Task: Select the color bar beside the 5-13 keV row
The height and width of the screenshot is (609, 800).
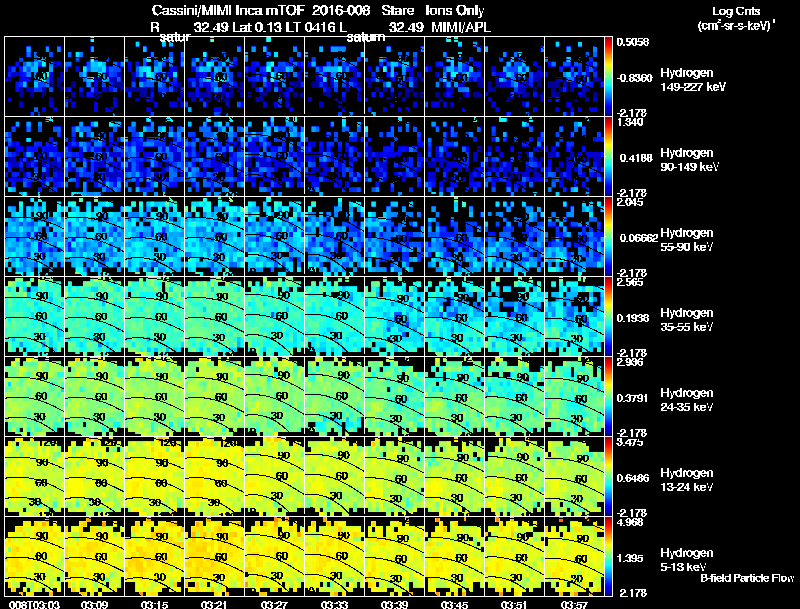Action: [608, 556]
